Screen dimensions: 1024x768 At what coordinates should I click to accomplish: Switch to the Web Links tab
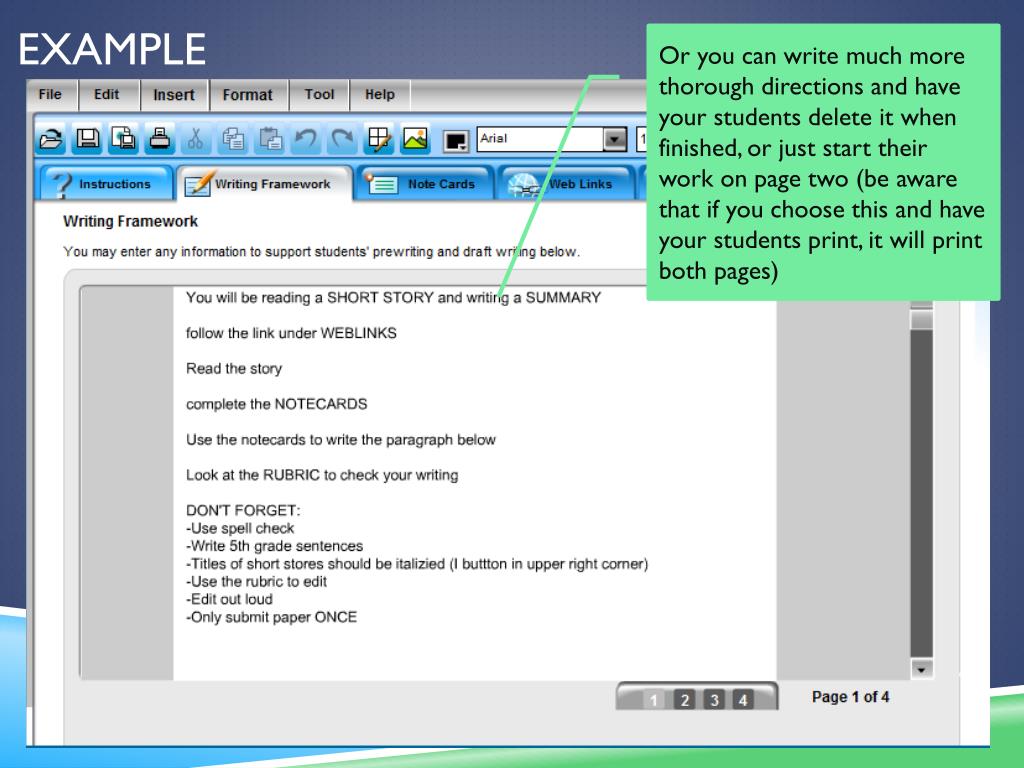566,184
